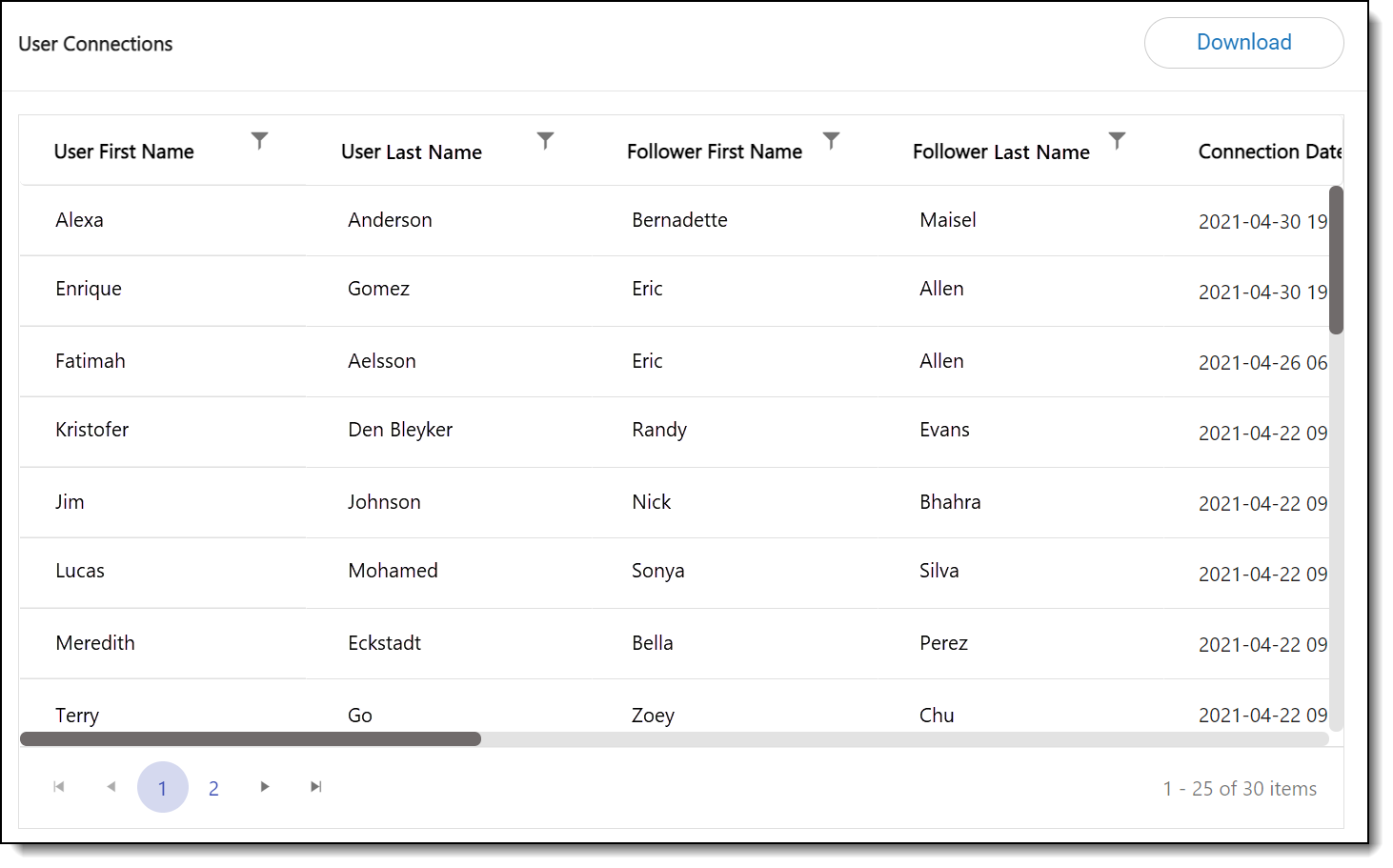Image resolution: width=1393 pixels, height=868 pixels.
Task: Sort by Follower First Name column header
Action: [x=715, y=151]
